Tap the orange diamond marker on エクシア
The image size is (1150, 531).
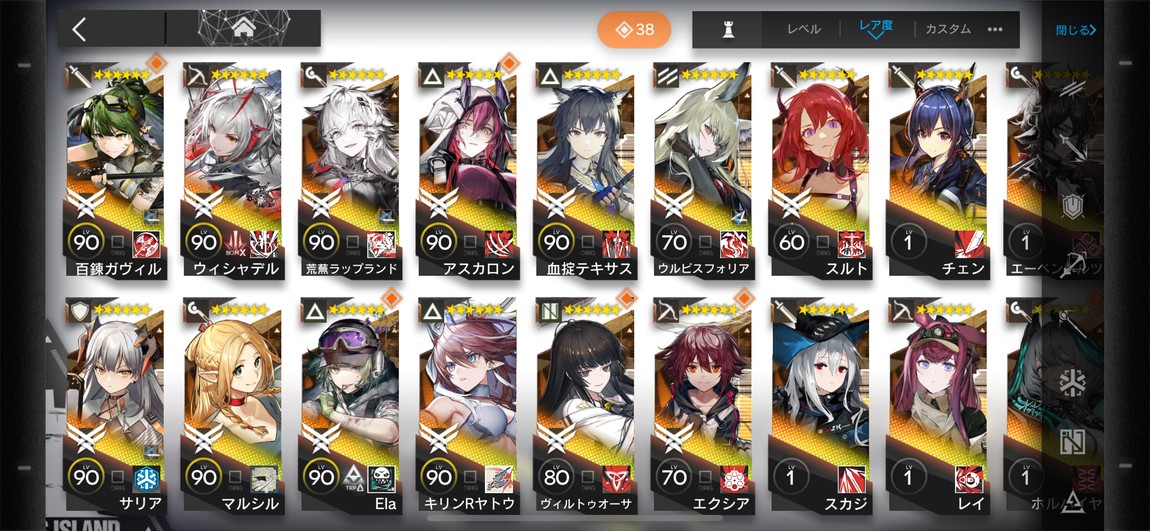743,299
